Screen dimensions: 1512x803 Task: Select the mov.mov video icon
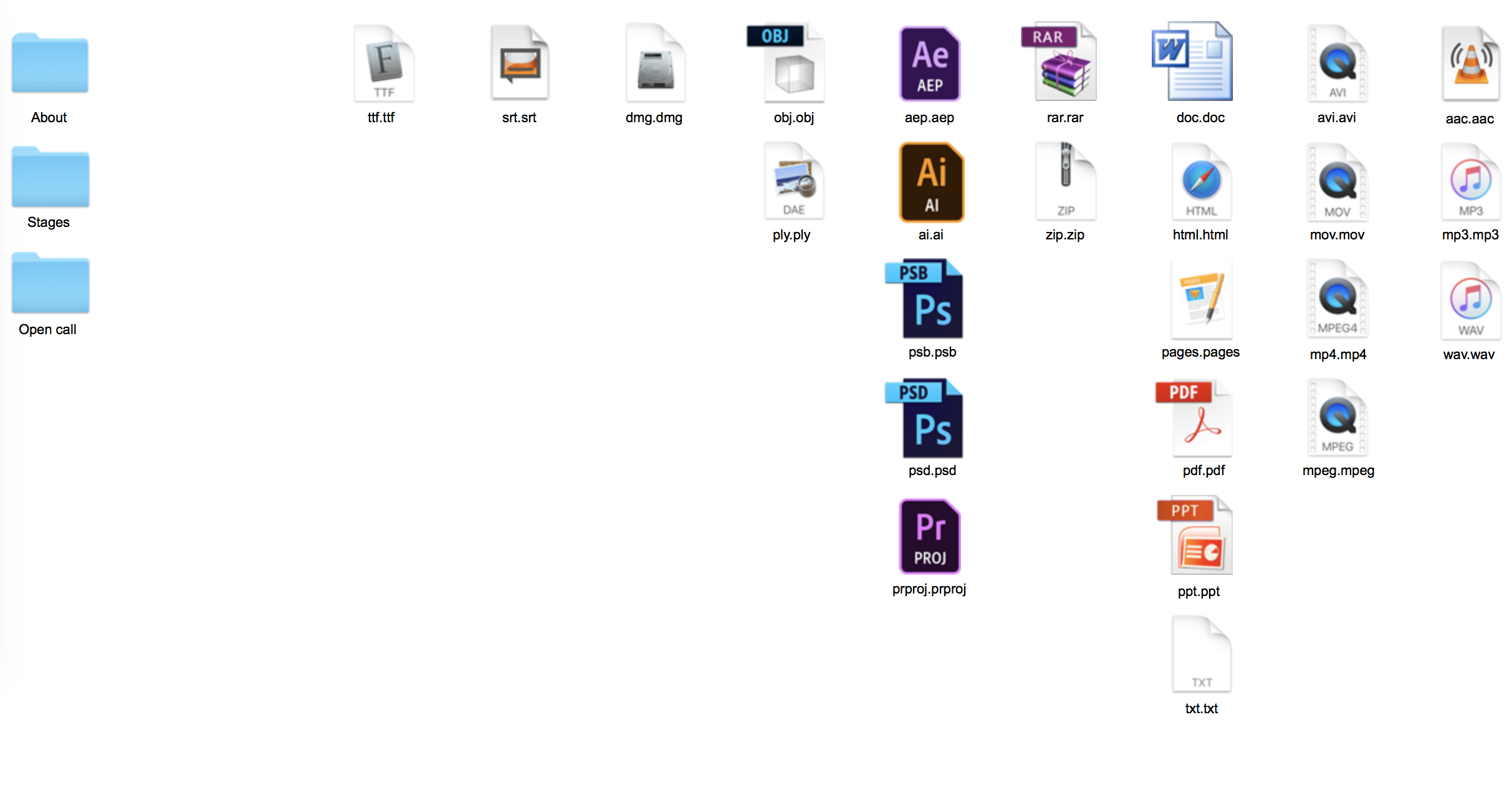[x=1337, y=182]
